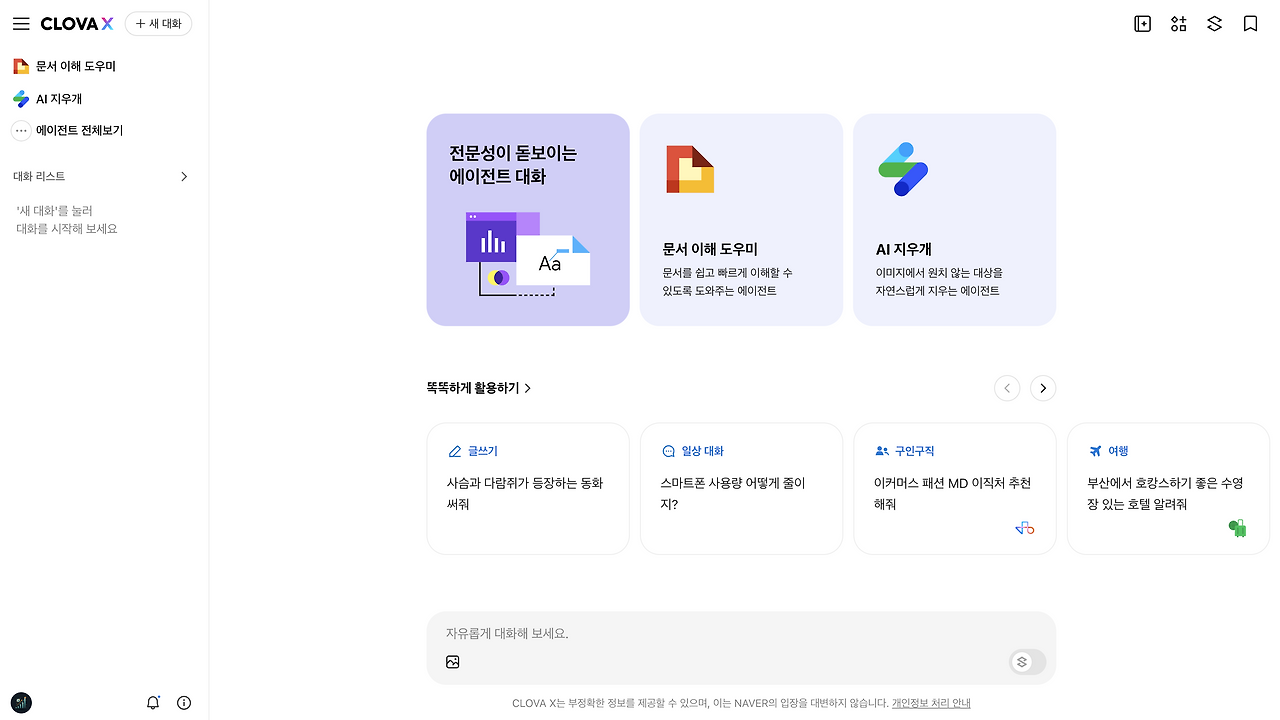
Task: Click the image upload icon in chat box
Action: point(452,661)
